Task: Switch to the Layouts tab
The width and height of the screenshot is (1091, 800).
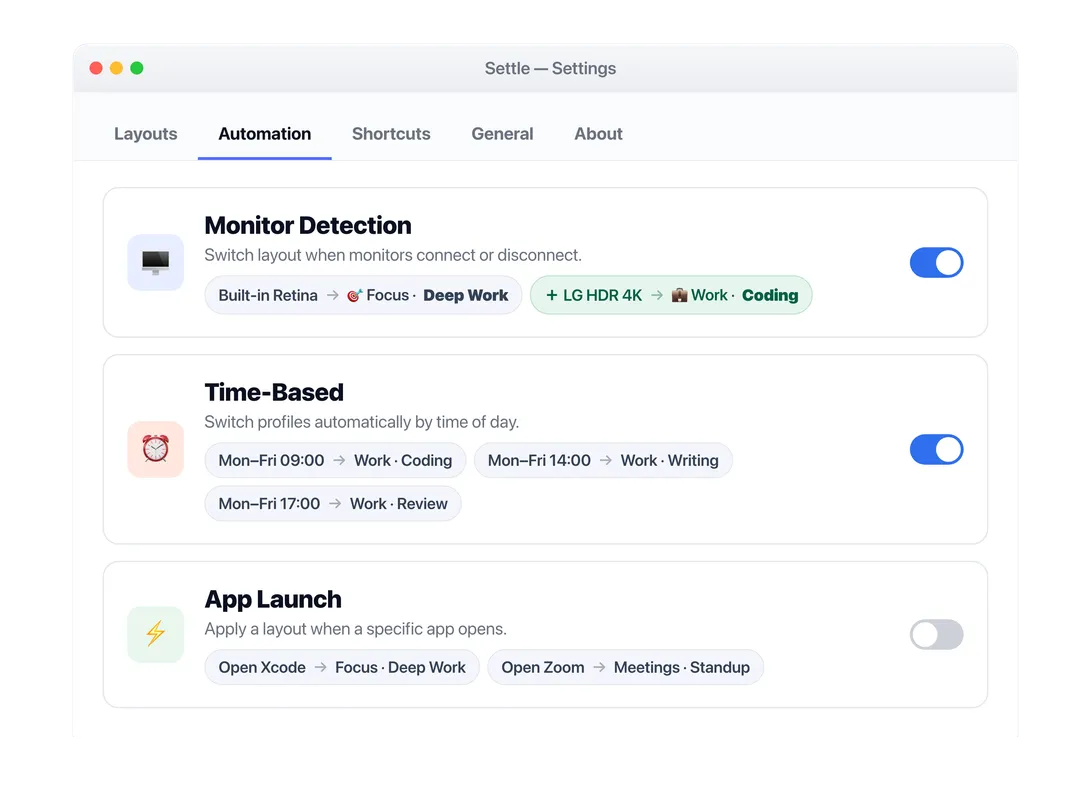Action: point(145,134)
